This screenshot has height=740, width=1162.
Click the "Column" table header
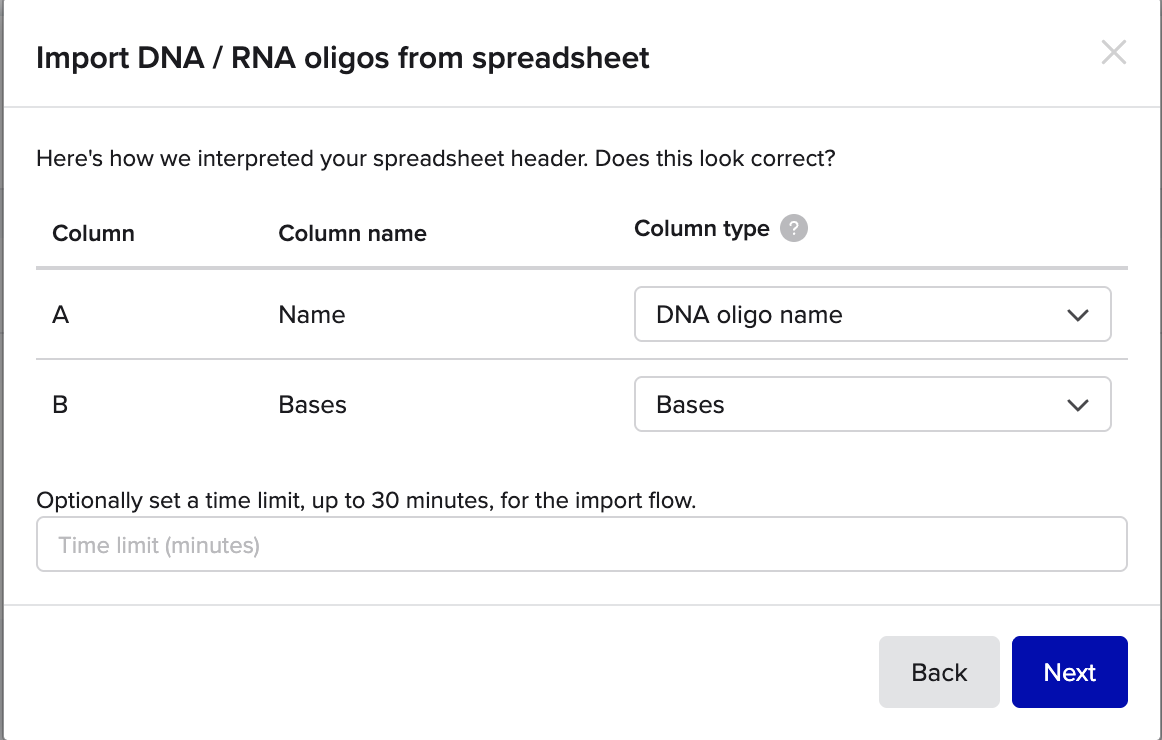tap(93, 233)
